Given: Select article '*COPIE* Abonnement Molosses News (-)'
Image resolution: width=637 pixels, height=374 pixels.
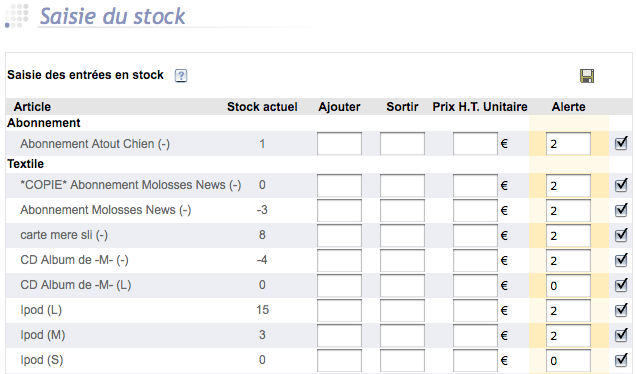Looking at the screenshot, I should click(131, 185).
